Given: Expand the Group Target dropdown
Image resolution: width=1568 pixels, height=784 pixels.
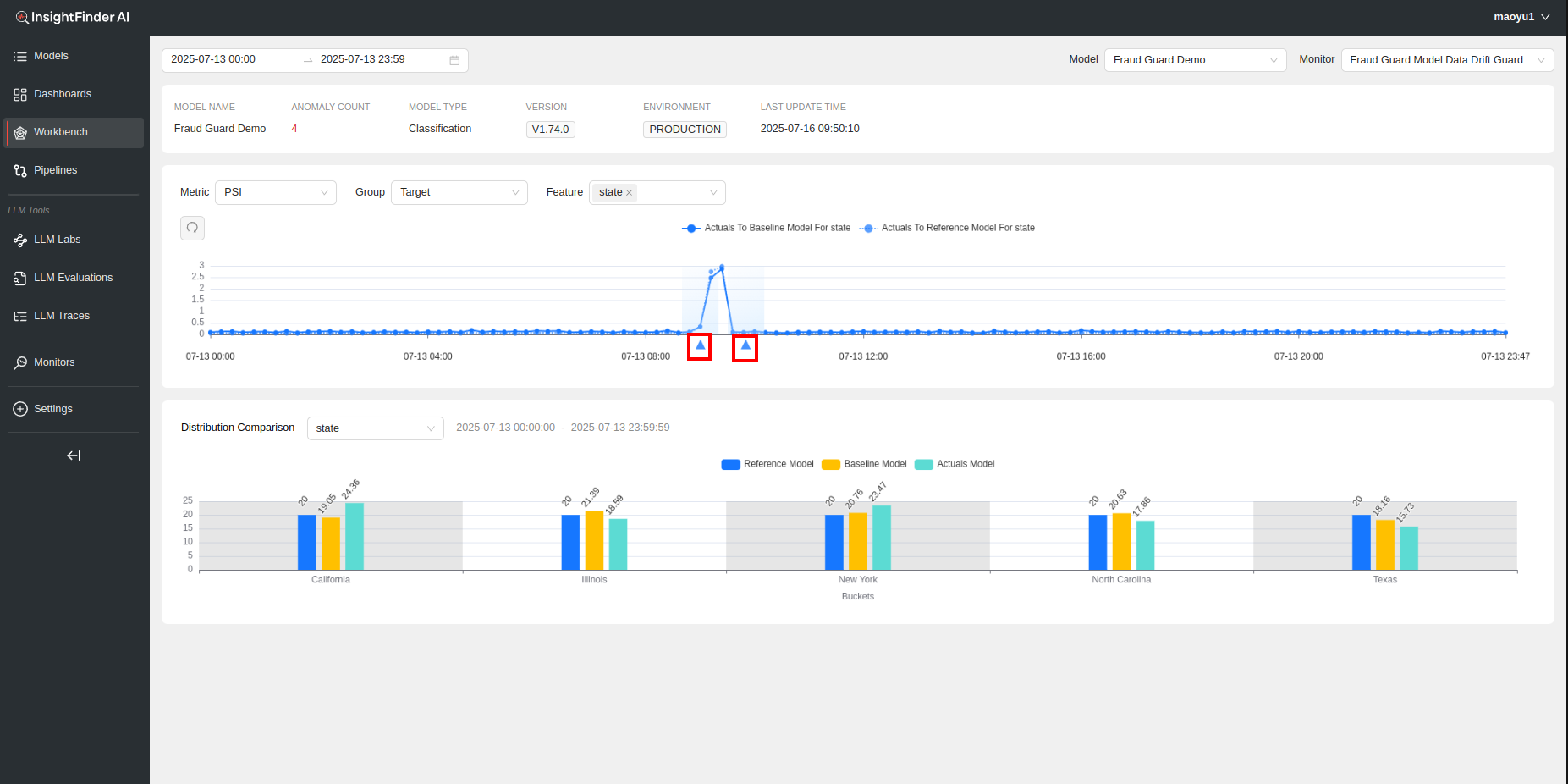Looking at the screenshot, I should tap(459, 193).
